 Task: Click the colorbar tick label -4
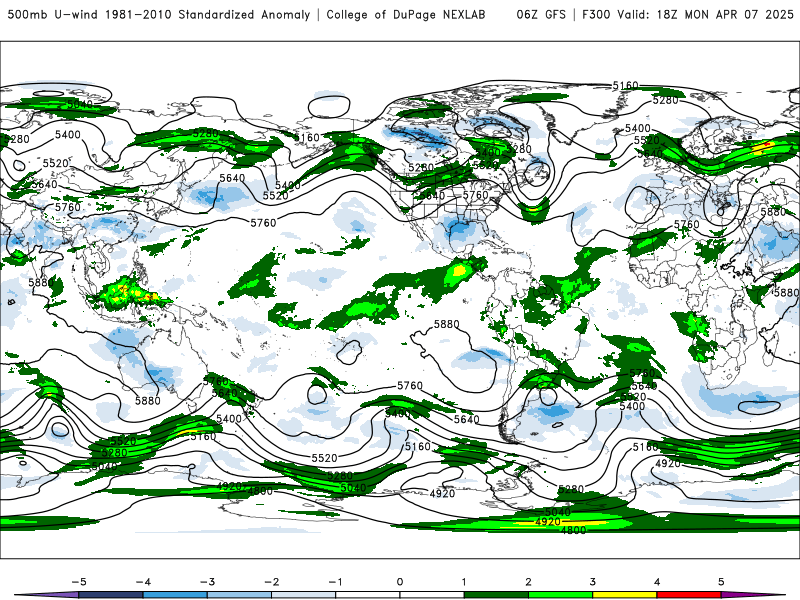click(143, 582)
